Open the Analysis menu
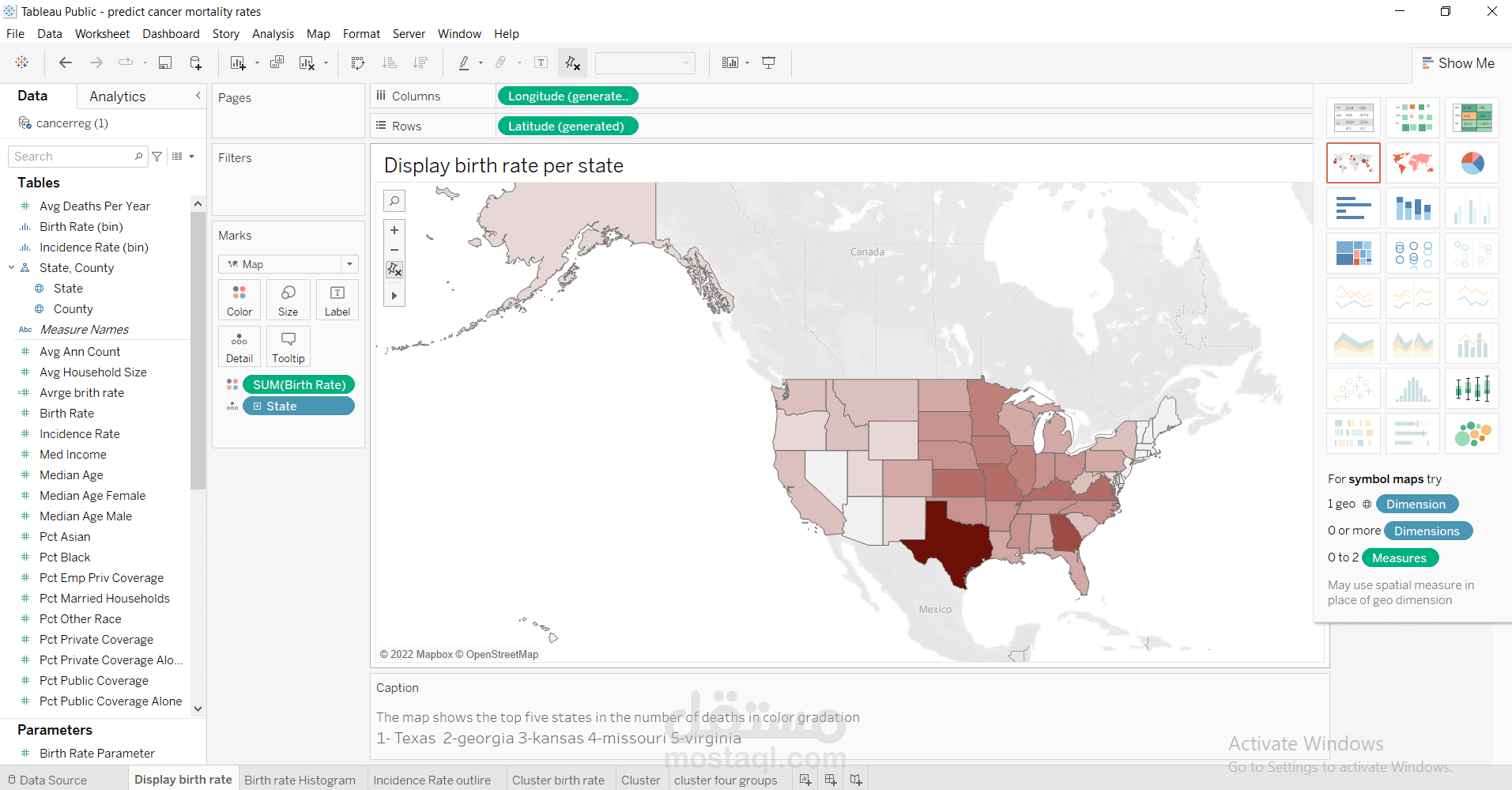The image size is (1512, 790). (273, 34)
